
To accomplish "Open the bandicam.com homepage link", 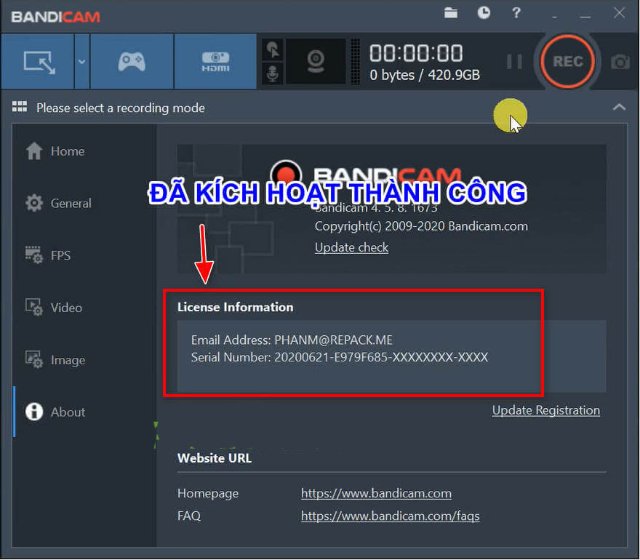I will pos(376,493).
